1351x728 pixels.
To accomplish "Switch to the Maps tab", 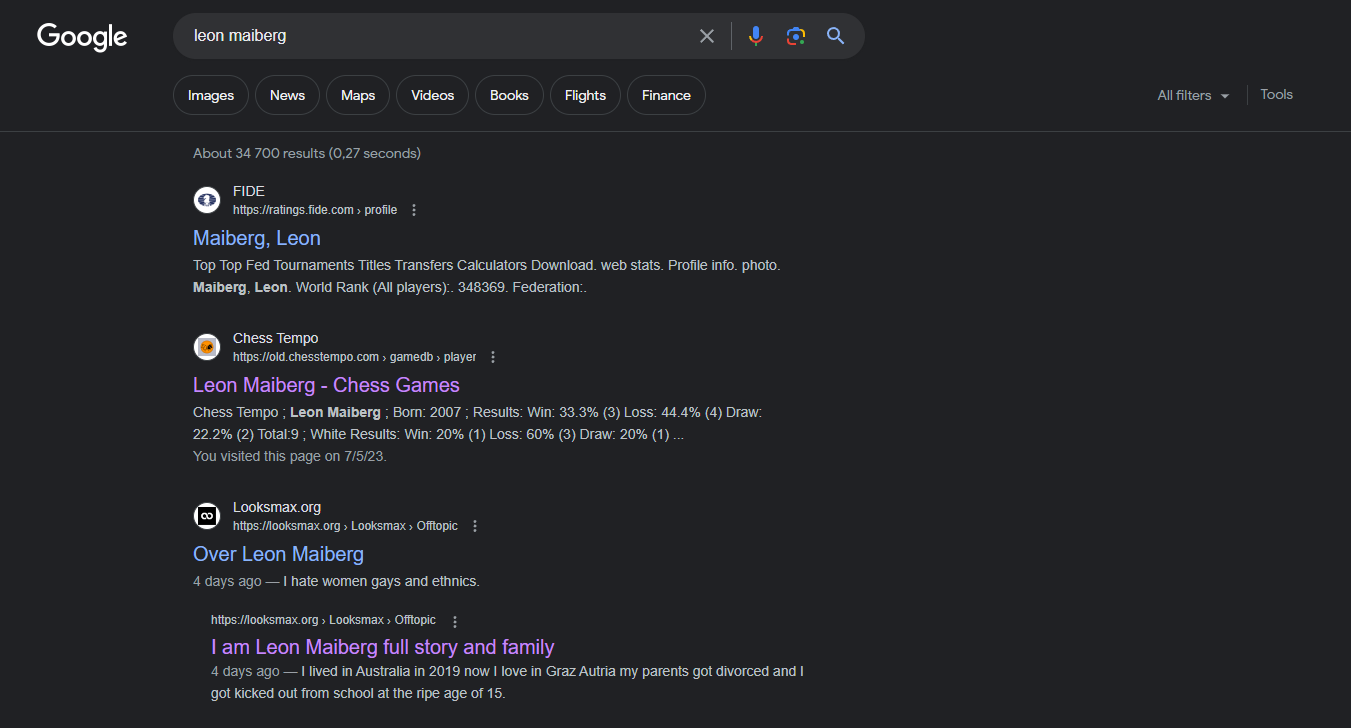I will coord(358,95).
